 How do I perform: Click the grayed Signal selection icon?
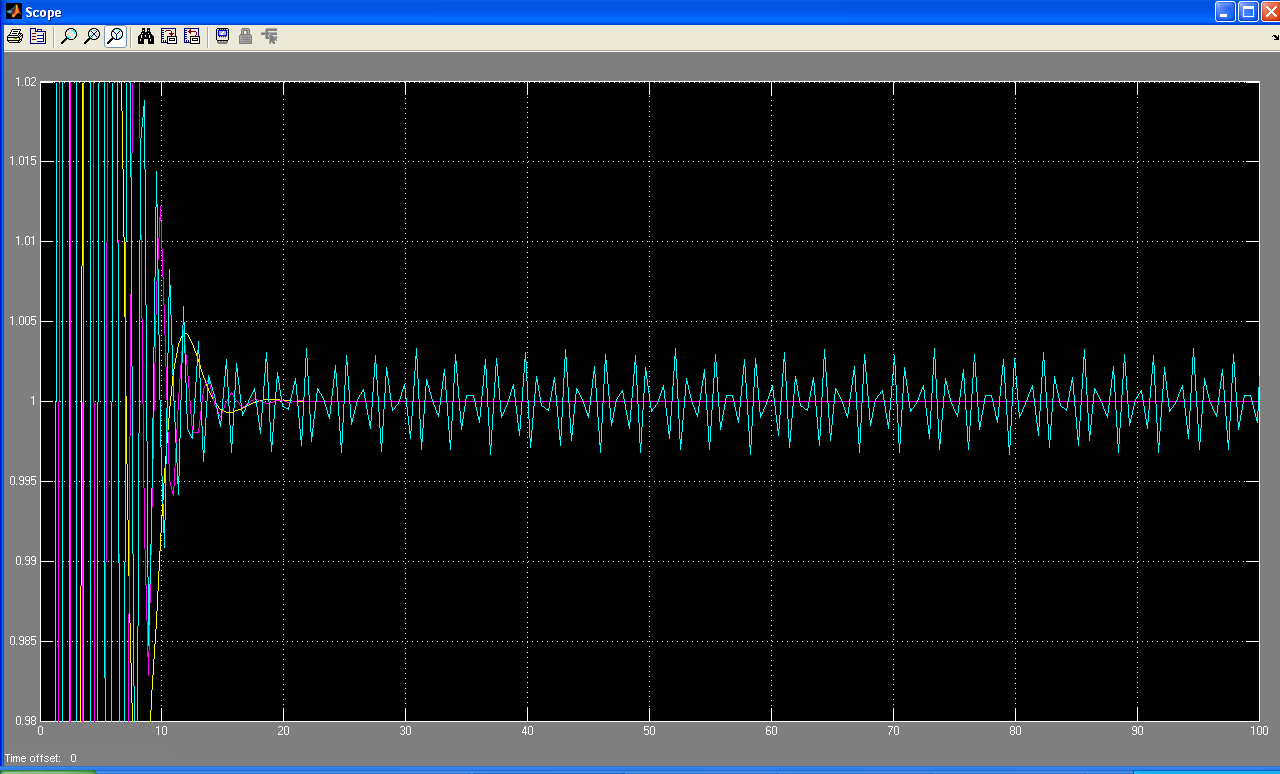tap(269, 37)
